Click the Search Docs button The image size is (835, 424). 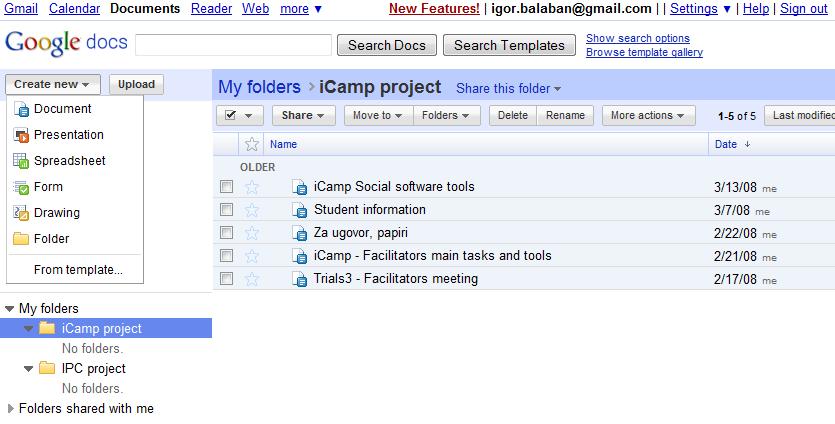pos(387,45)
